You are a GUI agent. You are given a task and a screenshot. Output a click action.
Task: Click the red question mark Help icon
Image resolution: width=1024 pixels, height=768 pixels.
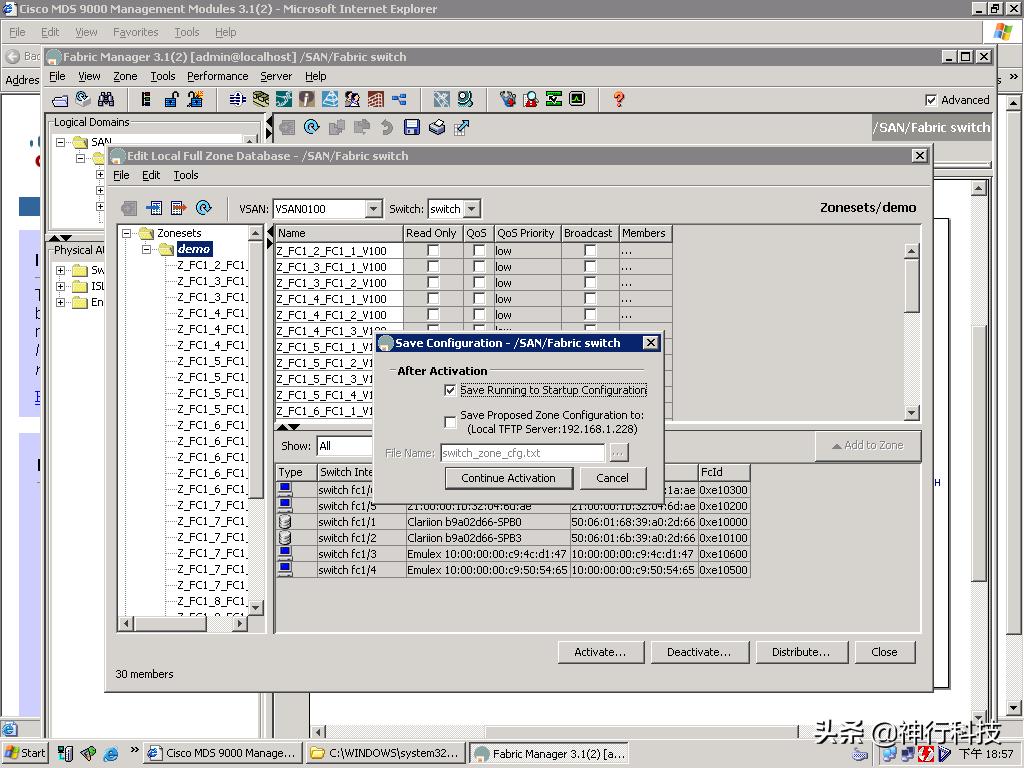pyautogui.click(x=618, y=99)
